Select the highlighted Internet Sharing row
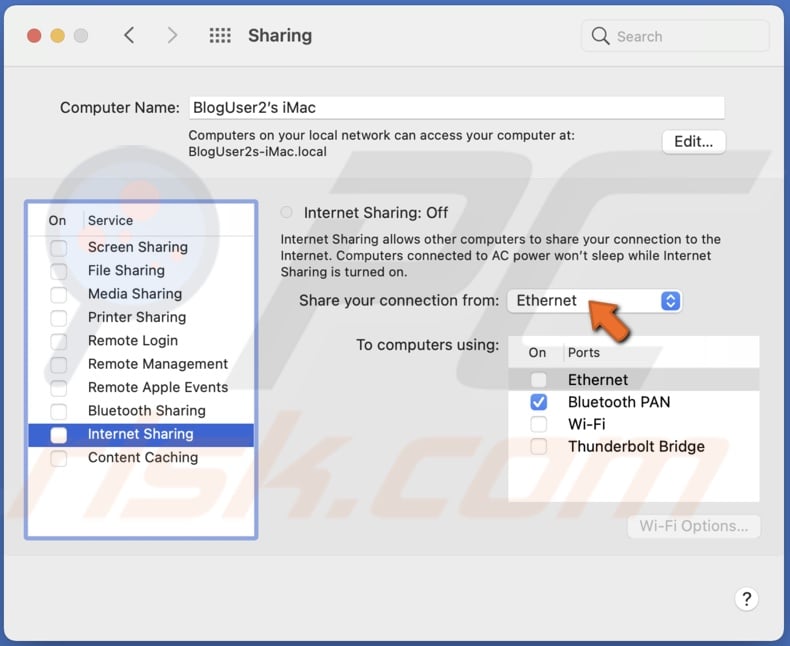 [x=141, y=435]
